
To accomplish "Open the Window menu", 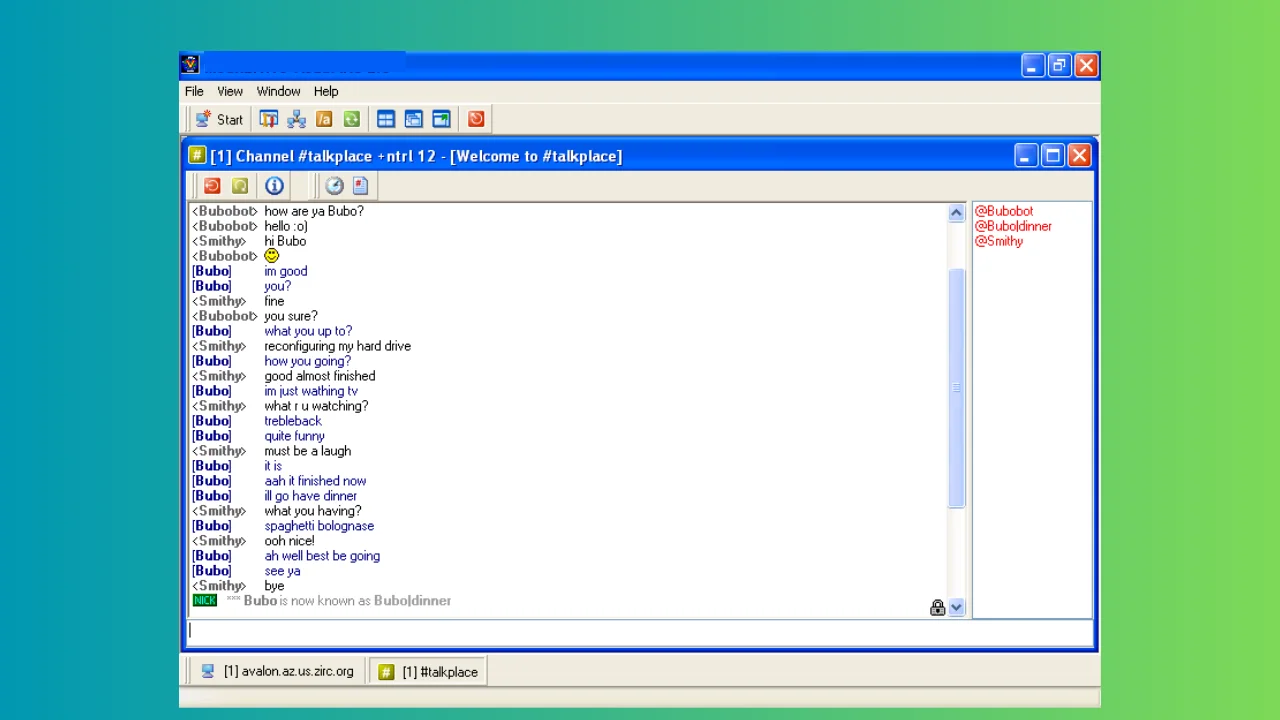I will (x=278, y=91).
